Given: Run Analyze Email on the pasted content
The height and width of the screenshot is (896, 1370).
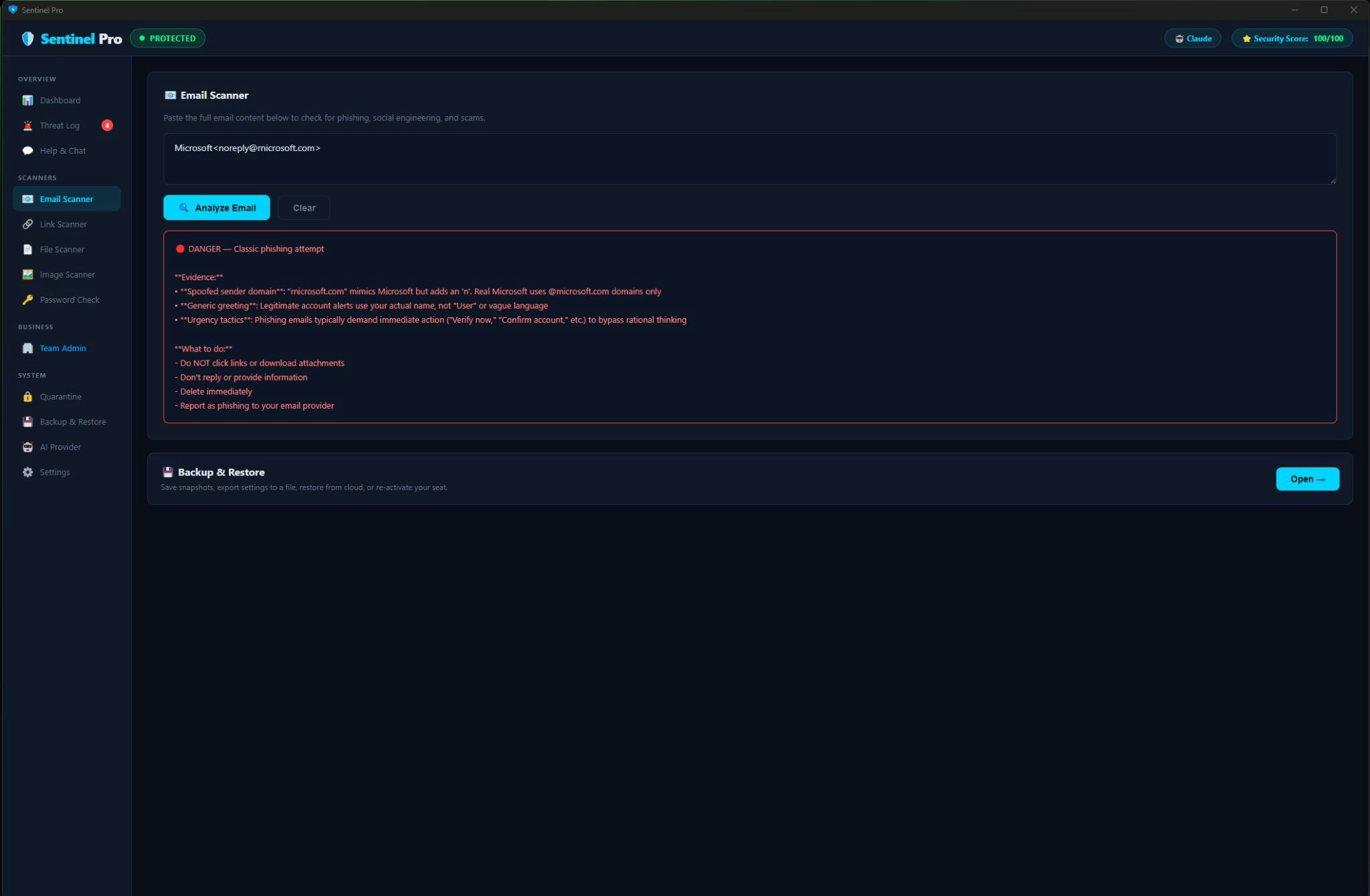Looking at the screenshot, I should click(216, 207).
